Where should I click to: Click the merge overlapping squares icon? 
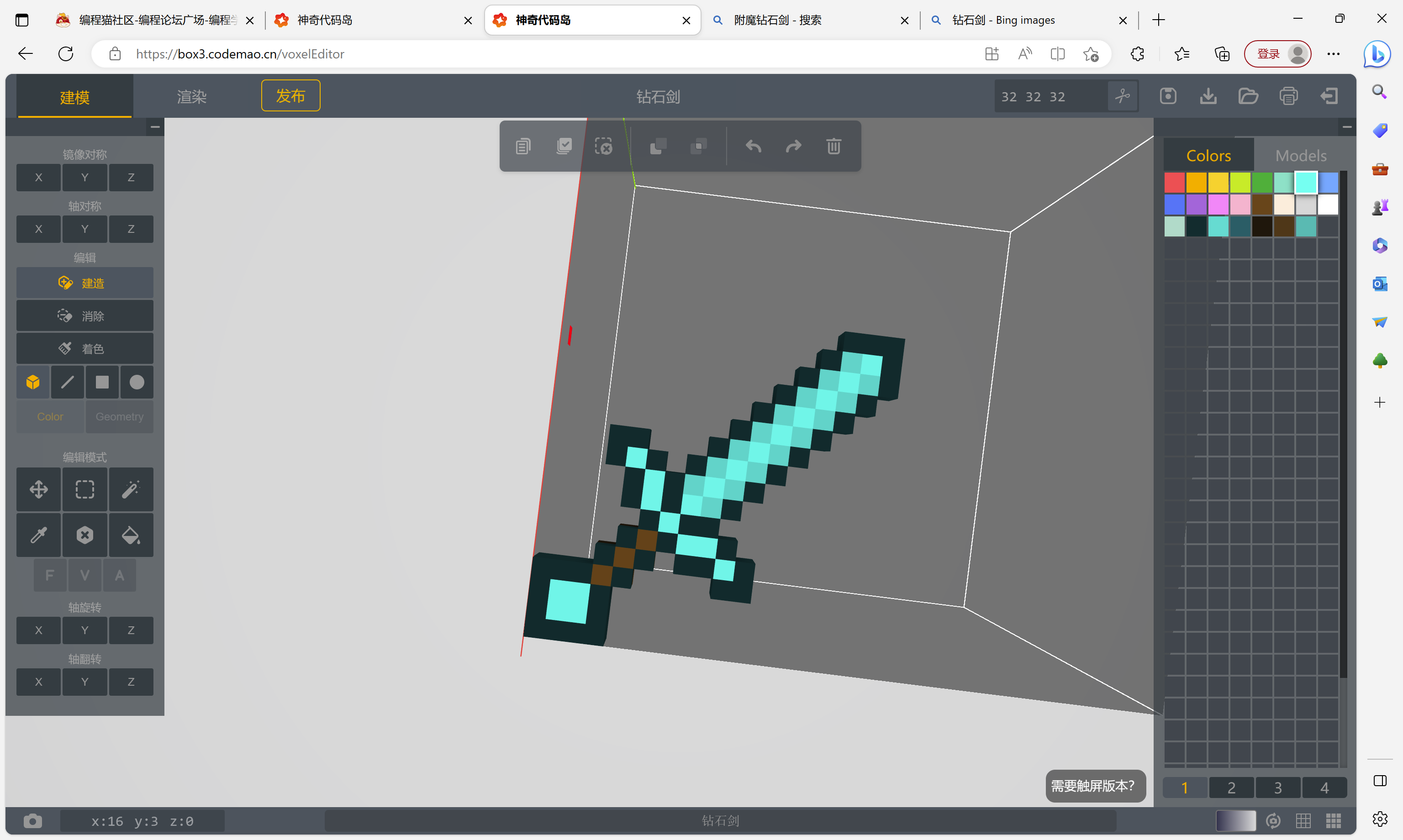[658, 147]
